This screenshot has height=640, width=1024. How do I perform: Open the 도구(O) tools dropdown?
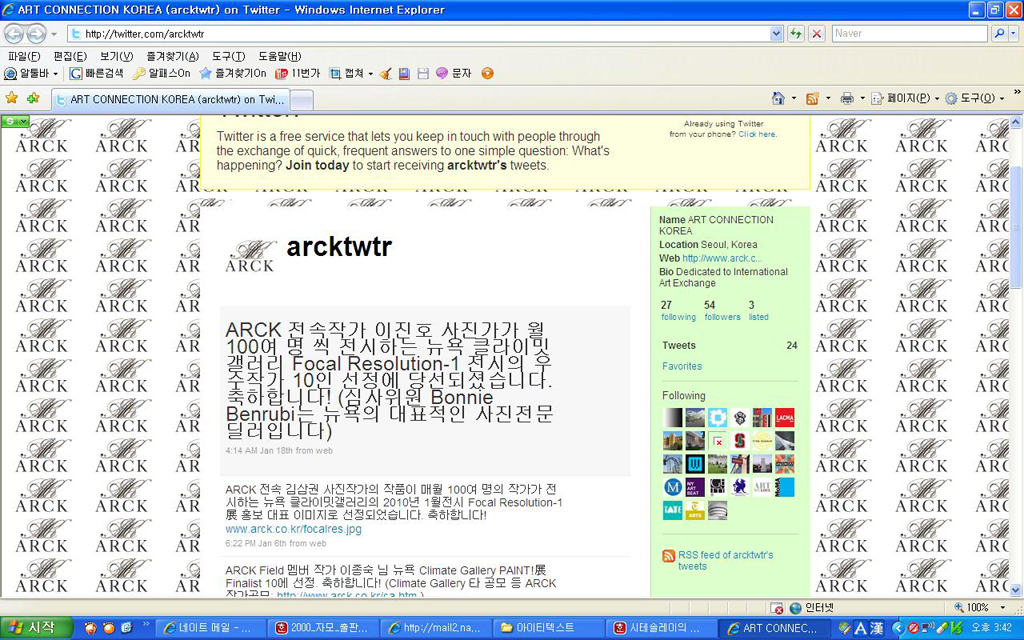coord(976,99)
